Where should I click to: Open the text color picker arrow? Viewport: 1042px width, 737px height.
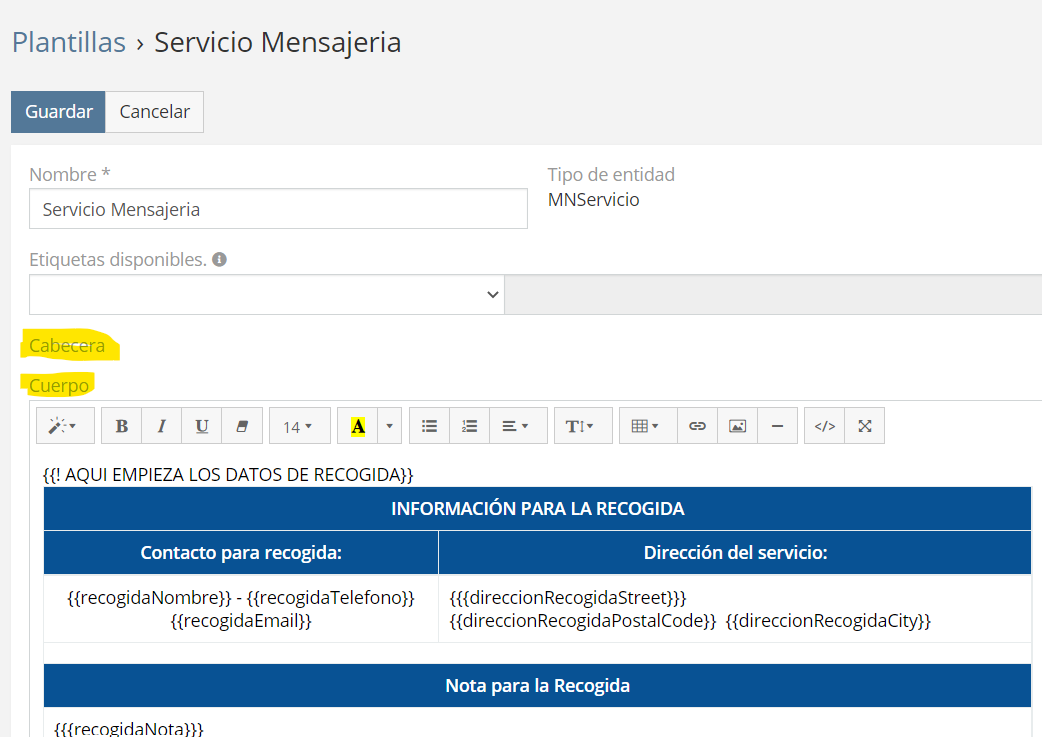[389, 426]
